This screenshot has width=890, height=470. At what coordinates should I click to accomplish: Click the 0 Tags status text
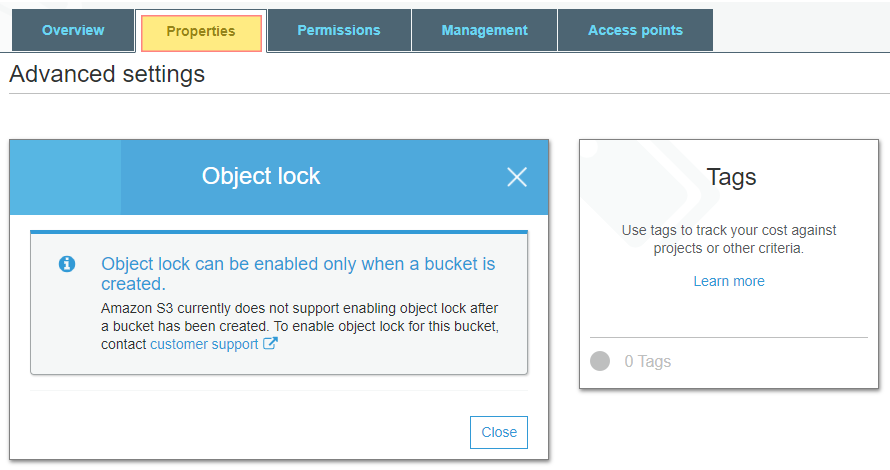click(x=648, y=362)
